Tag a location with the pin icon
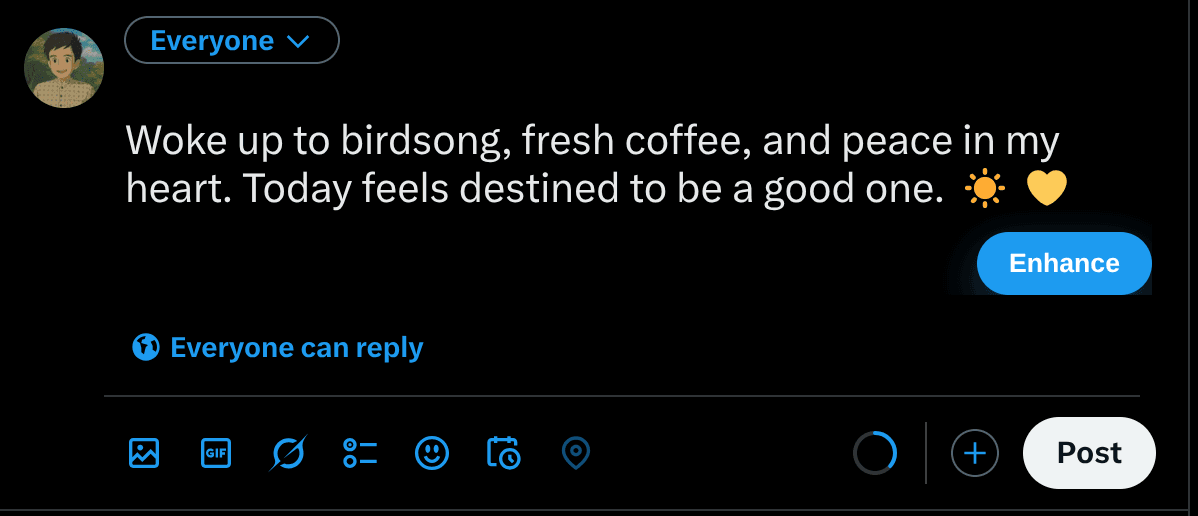This screenshot has height=516, width=1198. [x=575, y=453]
